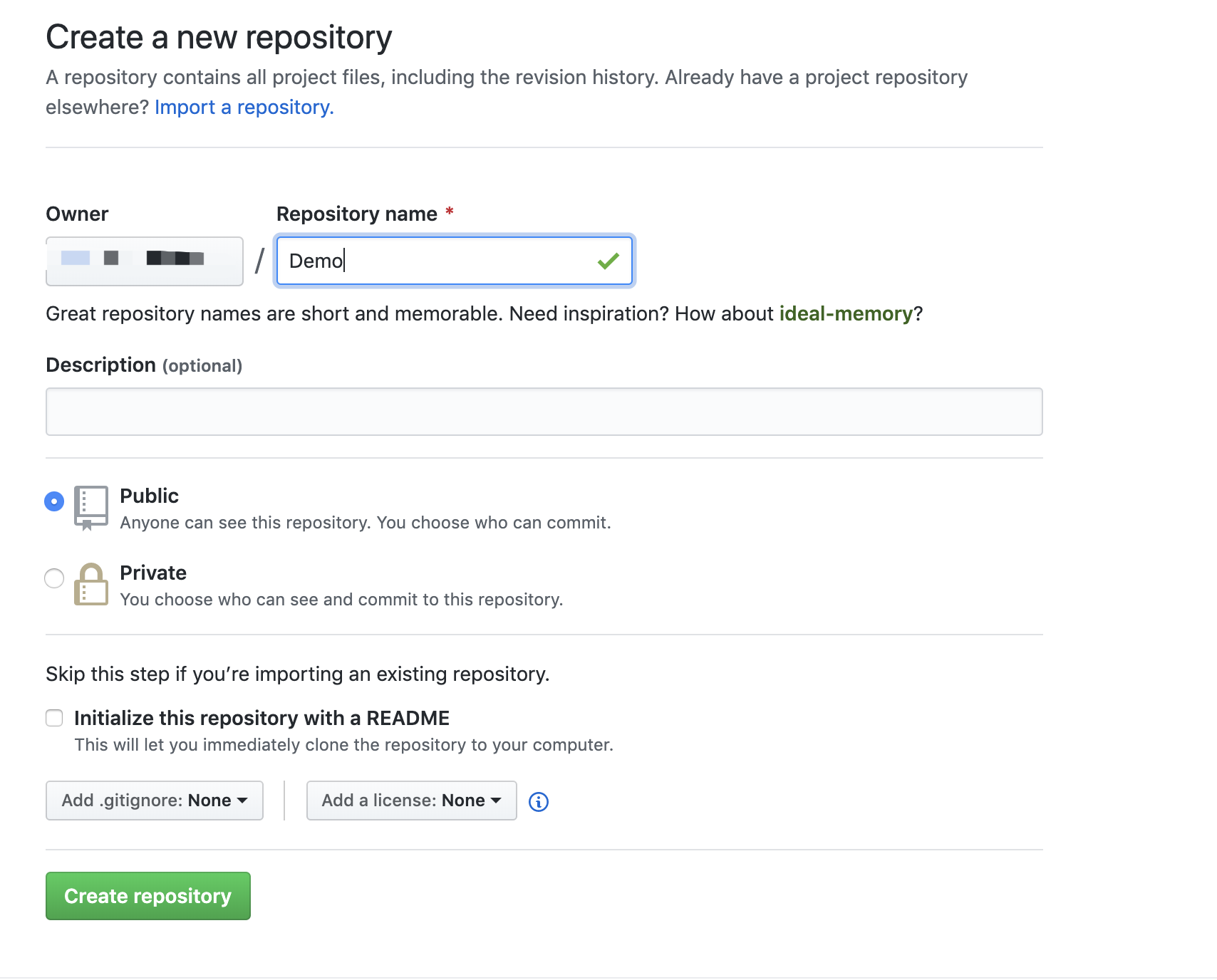Click the public repository book icon
Image resolution: width=1217 pixels, height=980 pixels.
(x=91, y=507)
